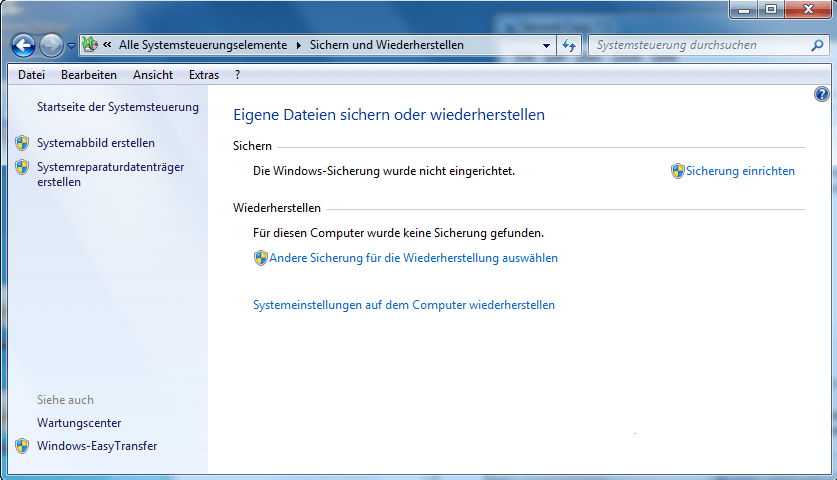Image resolution: width=837 pixels, height=480 pixels.
Task: Open Windows-EasyTransfer under Siehe auch
Action: tap(97, 446)
